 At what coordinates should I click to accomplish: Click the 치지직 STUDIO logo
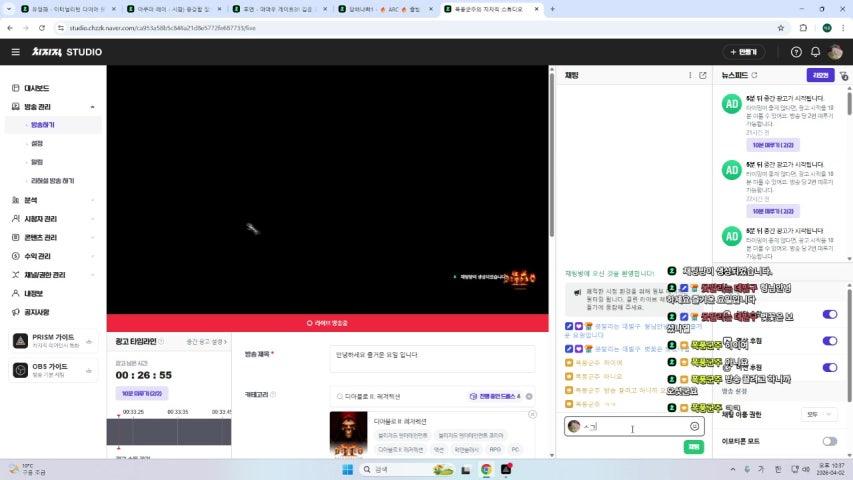click(67, 52)
